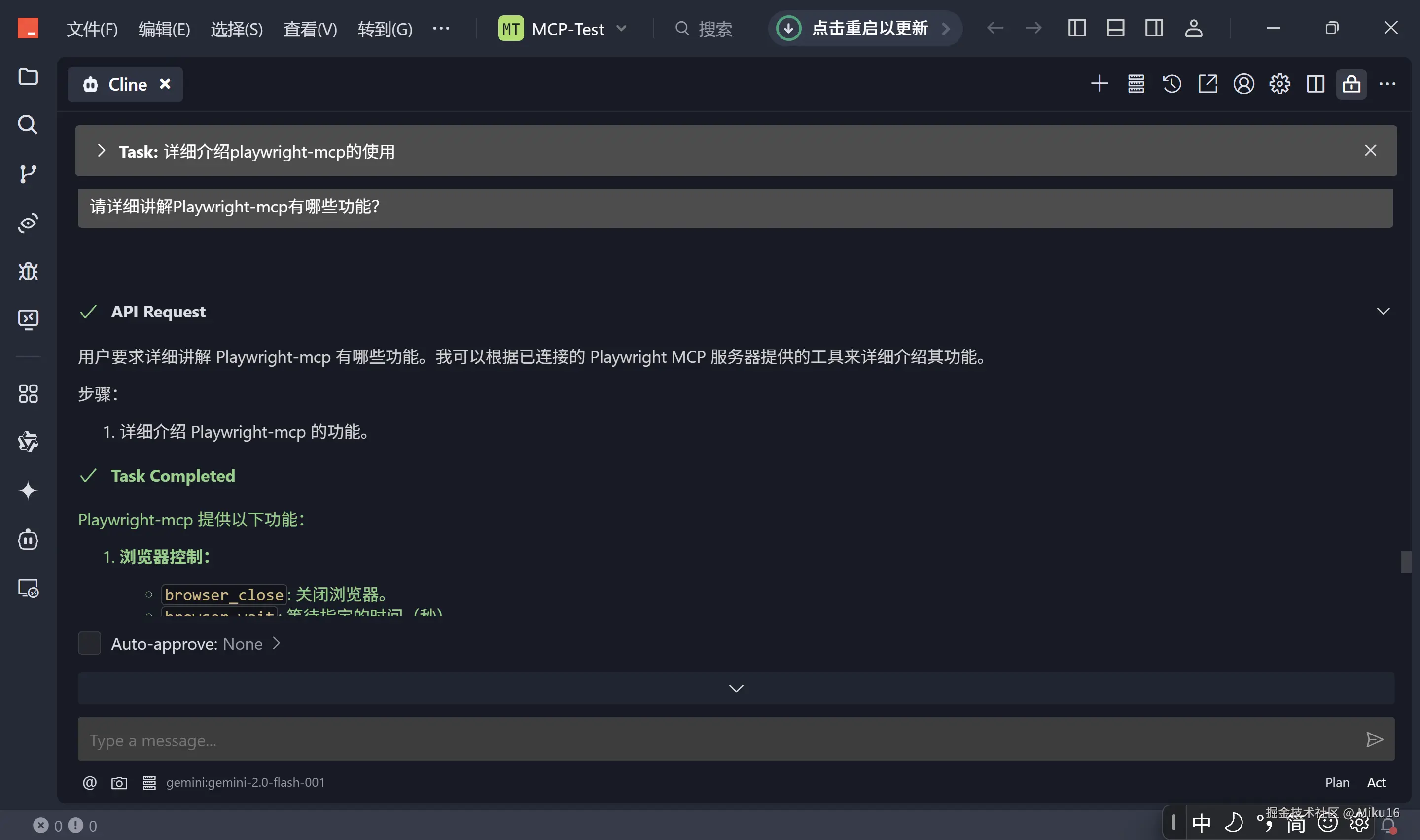Open MCP-Test project dropdown
Image resolution: width=1420 pixels, height=840 pixels.
coord(563,28)
